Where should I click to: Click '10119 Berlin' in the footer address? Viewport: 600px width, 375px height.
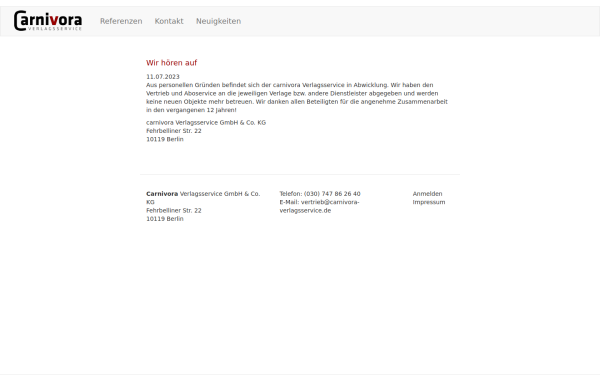click(x=165, y=219)
